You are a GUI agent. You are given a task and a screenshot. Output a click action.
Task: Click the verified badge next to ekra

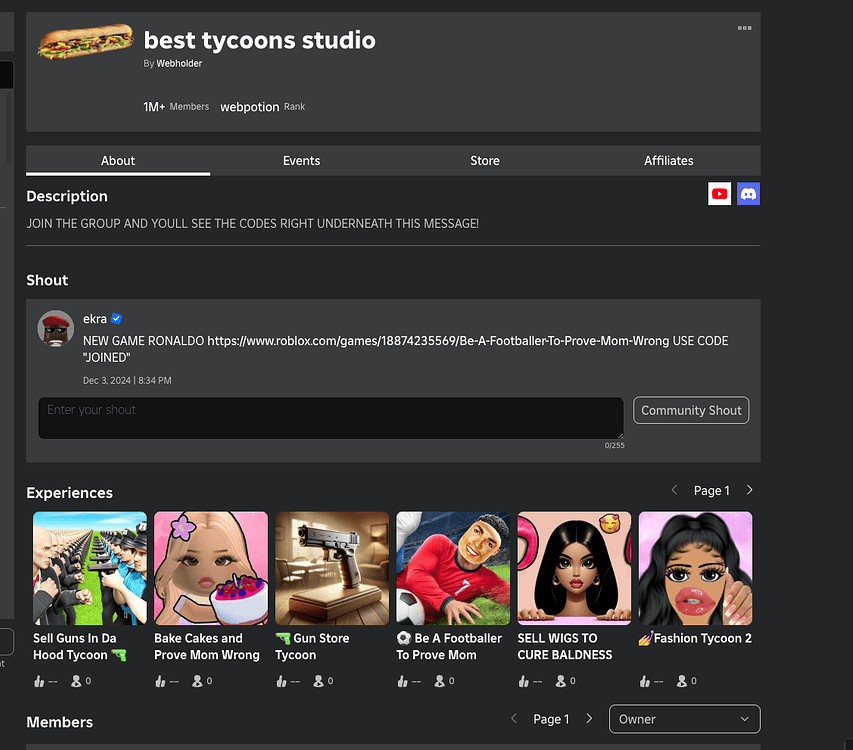pos(116,319)
